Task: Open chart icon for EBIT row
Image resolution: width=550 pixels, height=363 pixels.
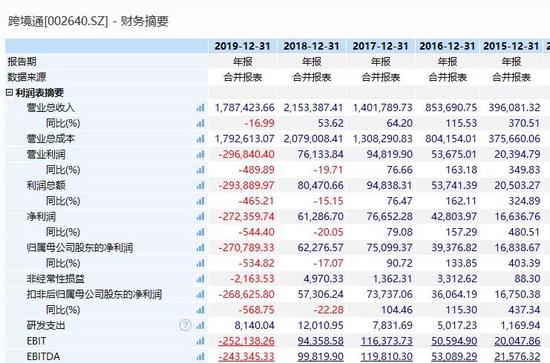Action: (x=200, y=341)
